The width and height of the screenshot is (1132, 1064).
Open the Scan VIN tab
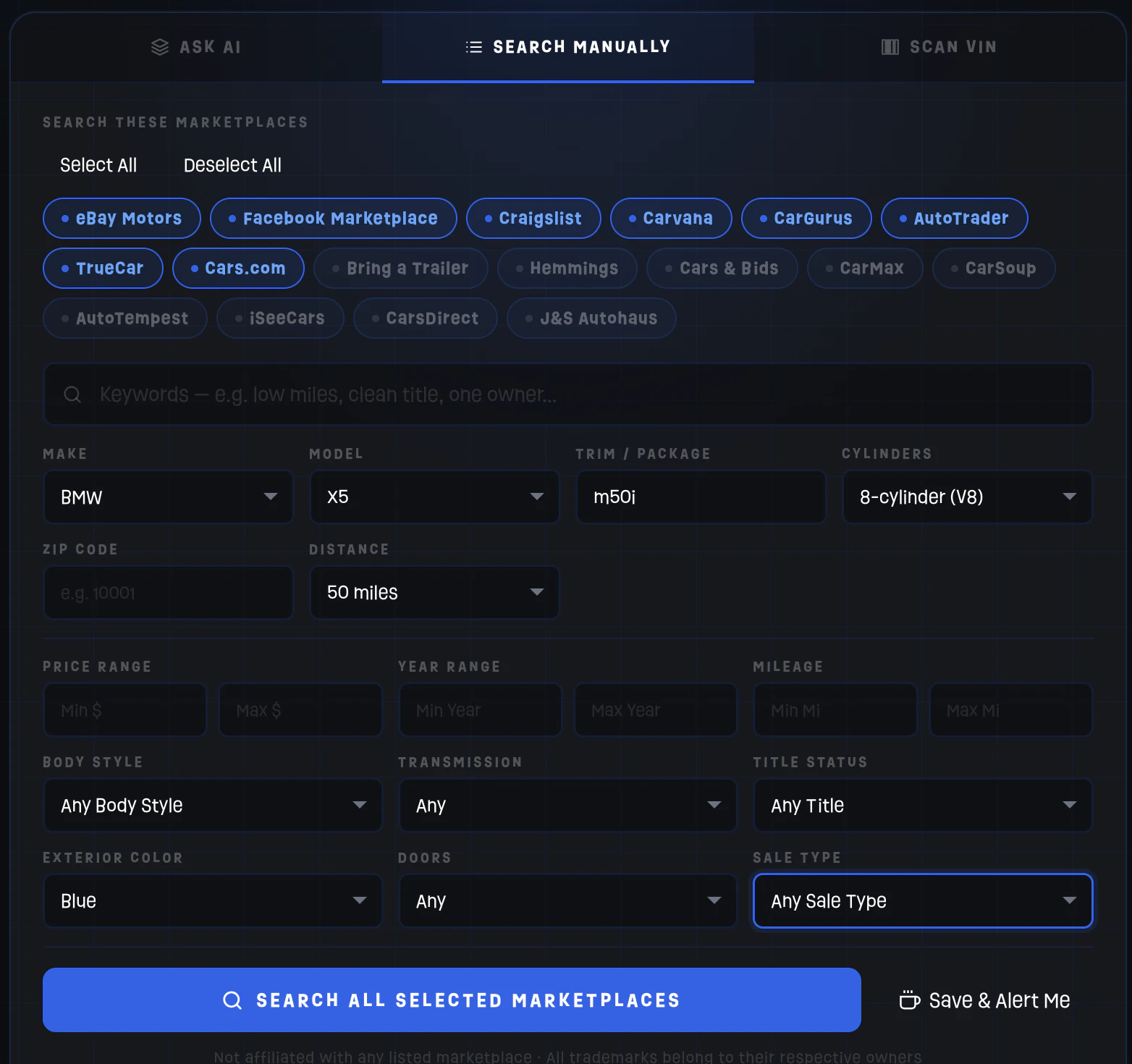pyautogui.click(x=939, y=47)
